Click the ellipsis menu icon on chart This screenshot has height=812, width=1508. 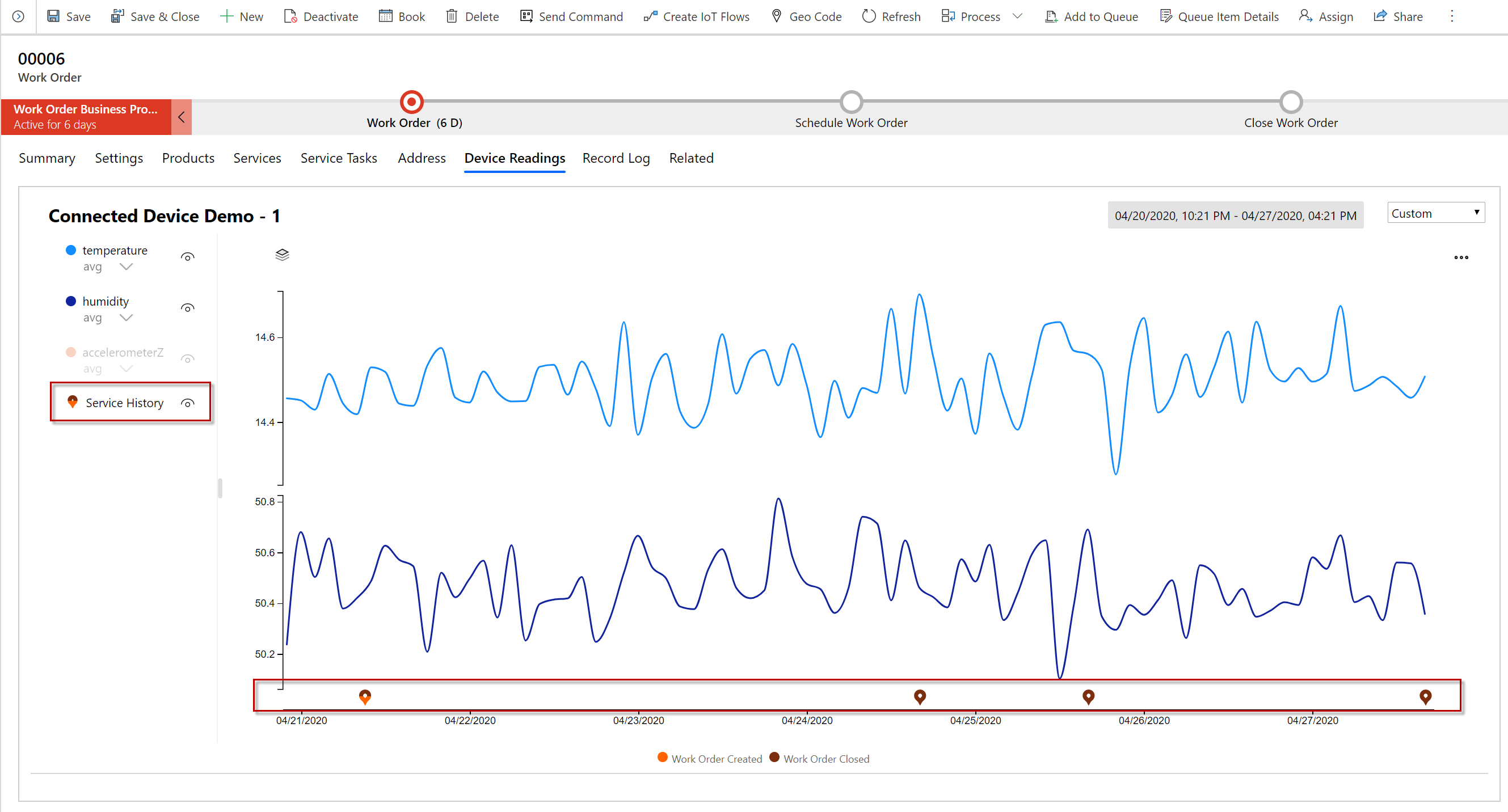coord(1461,258)
